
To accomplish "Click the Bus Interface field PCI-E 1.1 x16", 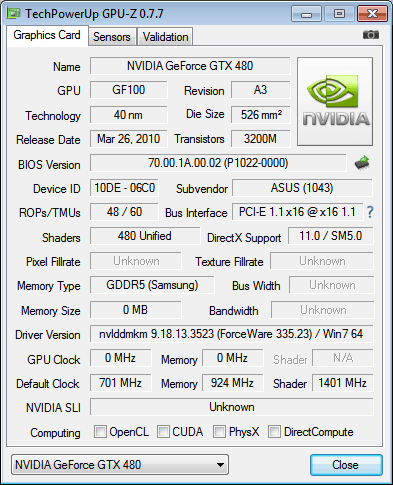I will [x=298, y=212].
